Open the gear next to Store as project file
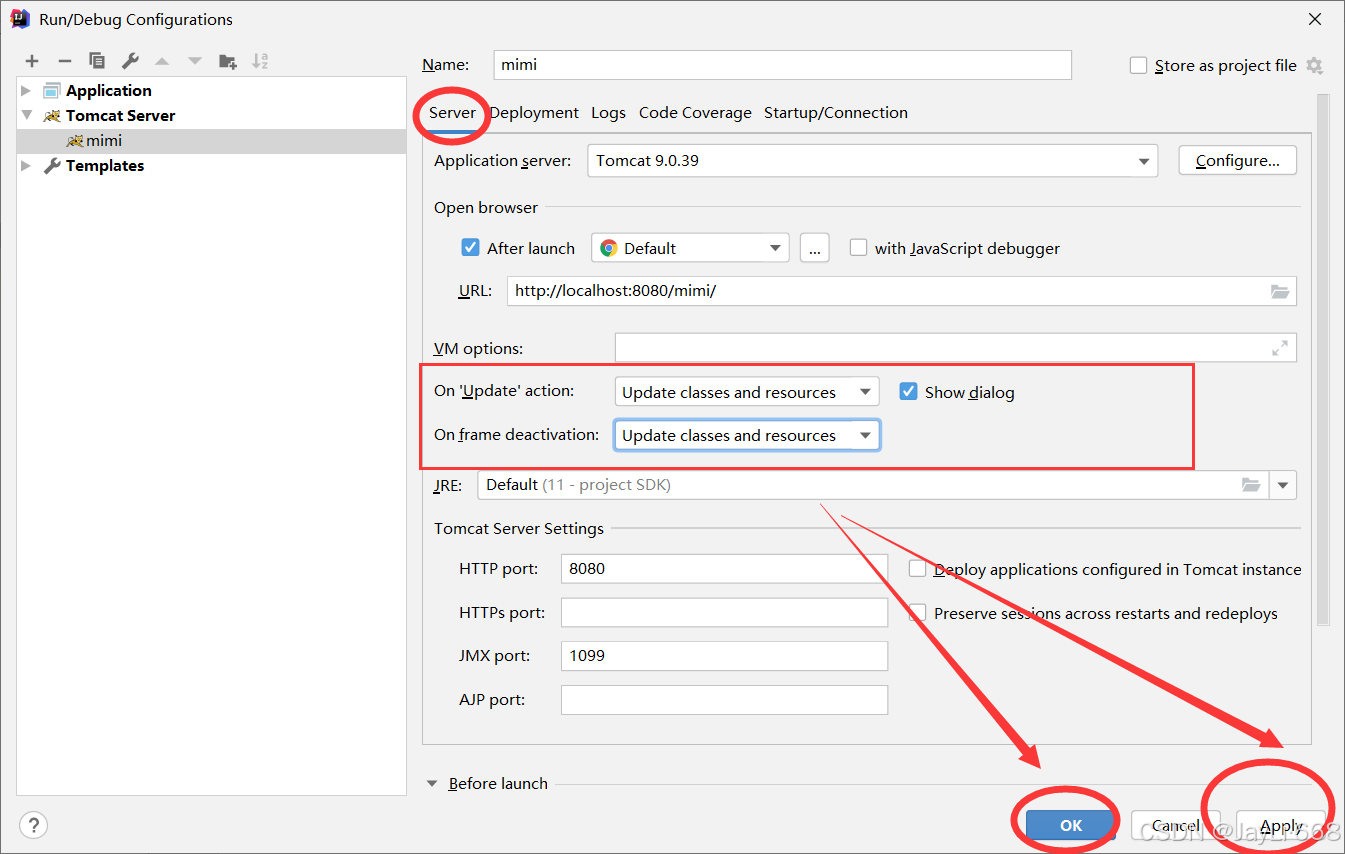The image size is (1345, 854). 1314,66
